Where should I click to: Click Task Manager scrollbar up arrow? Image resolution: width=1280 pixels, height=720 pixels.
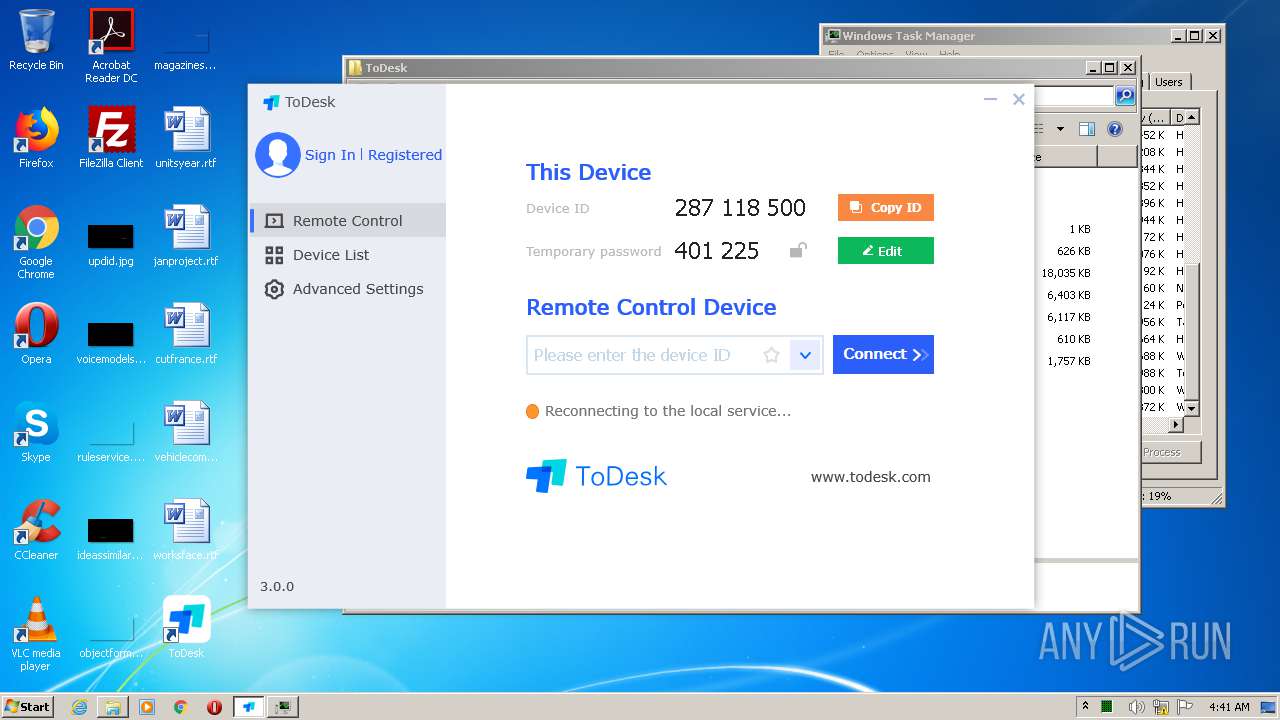coord(1192,118)
